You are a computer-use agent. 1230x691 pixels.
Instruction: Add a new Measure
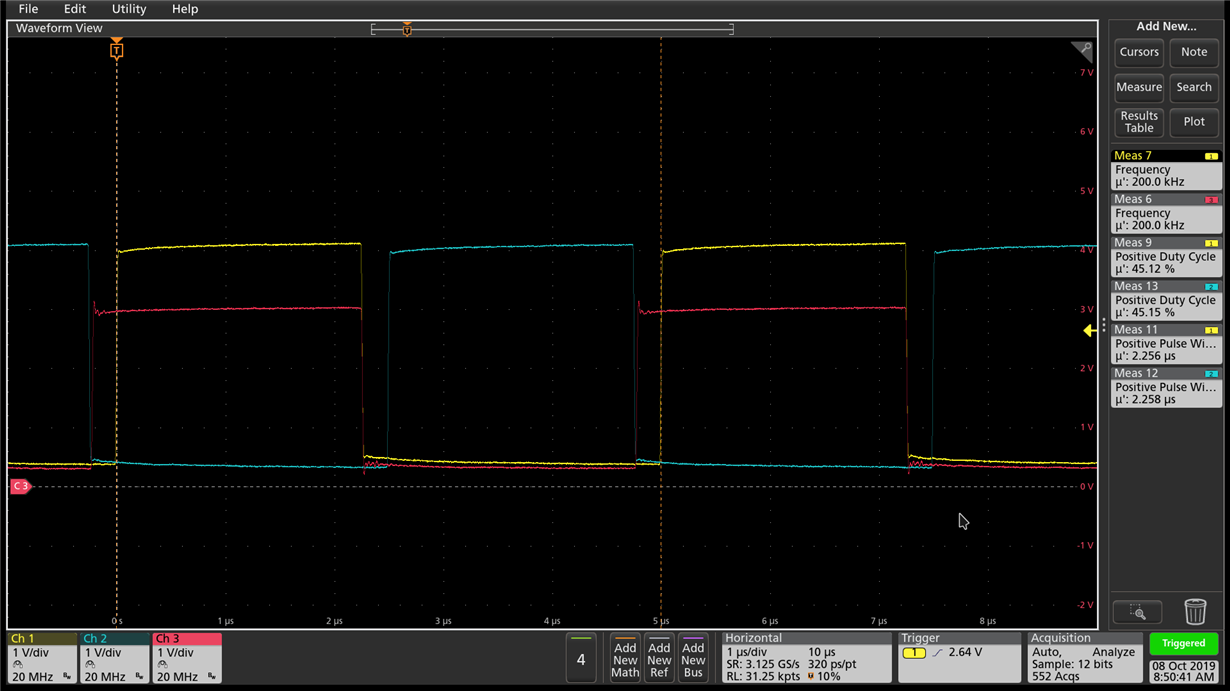pyautogui.click(x=1139, y=87)
